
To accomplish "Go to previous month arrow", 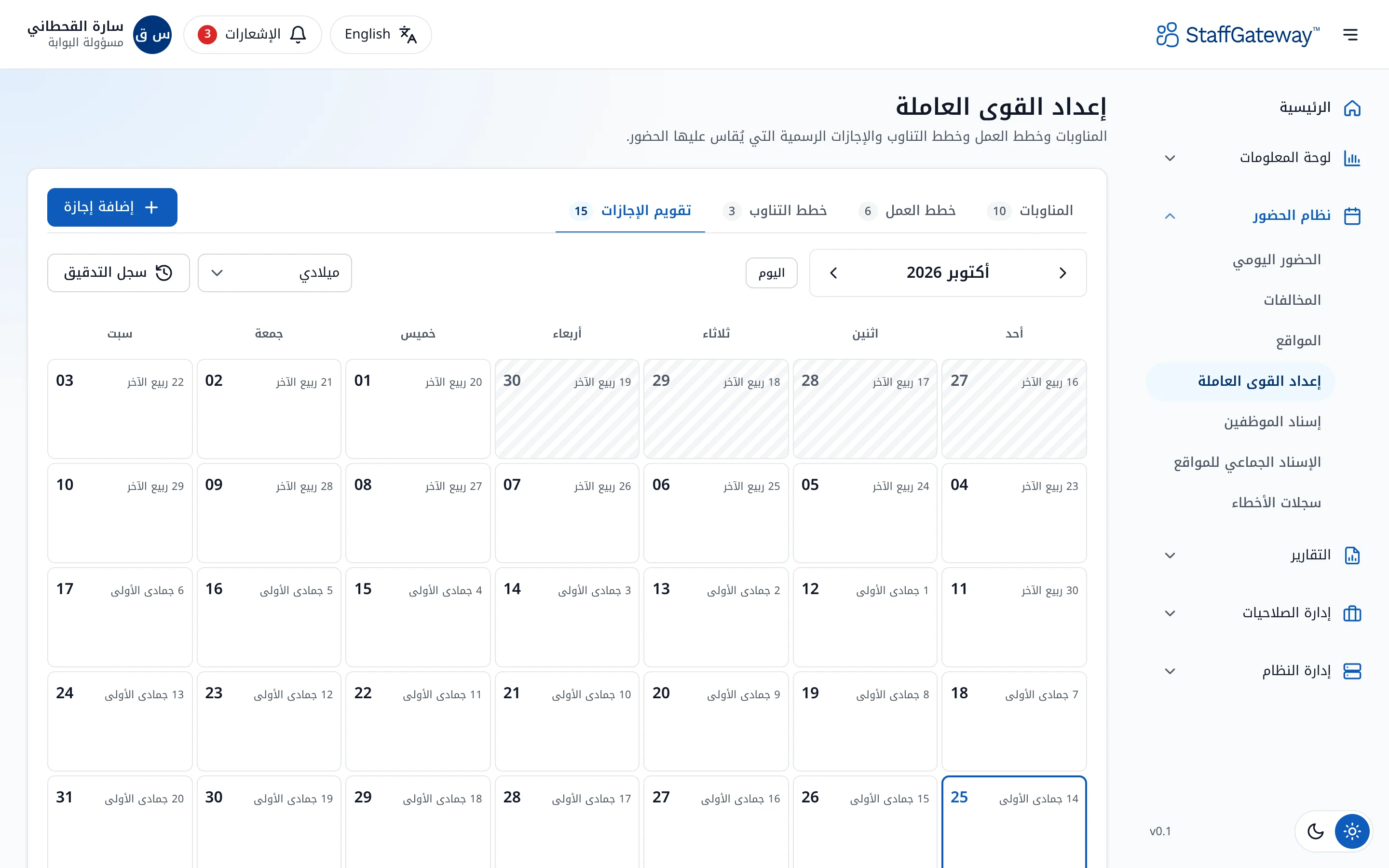I will (1062, 272).
